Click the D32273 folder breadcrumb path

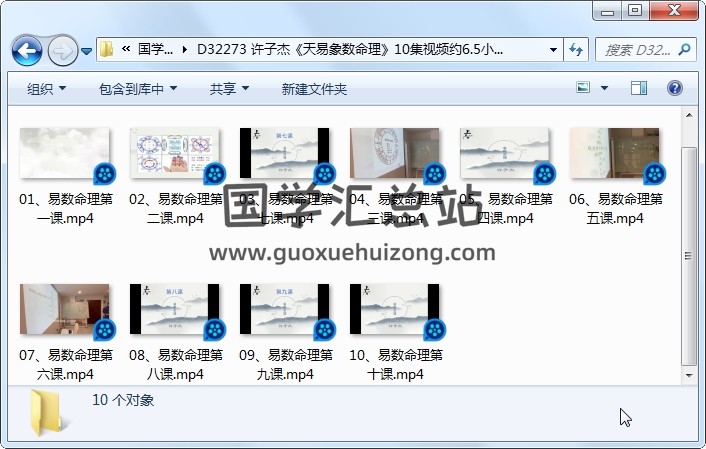pos(350,49)
